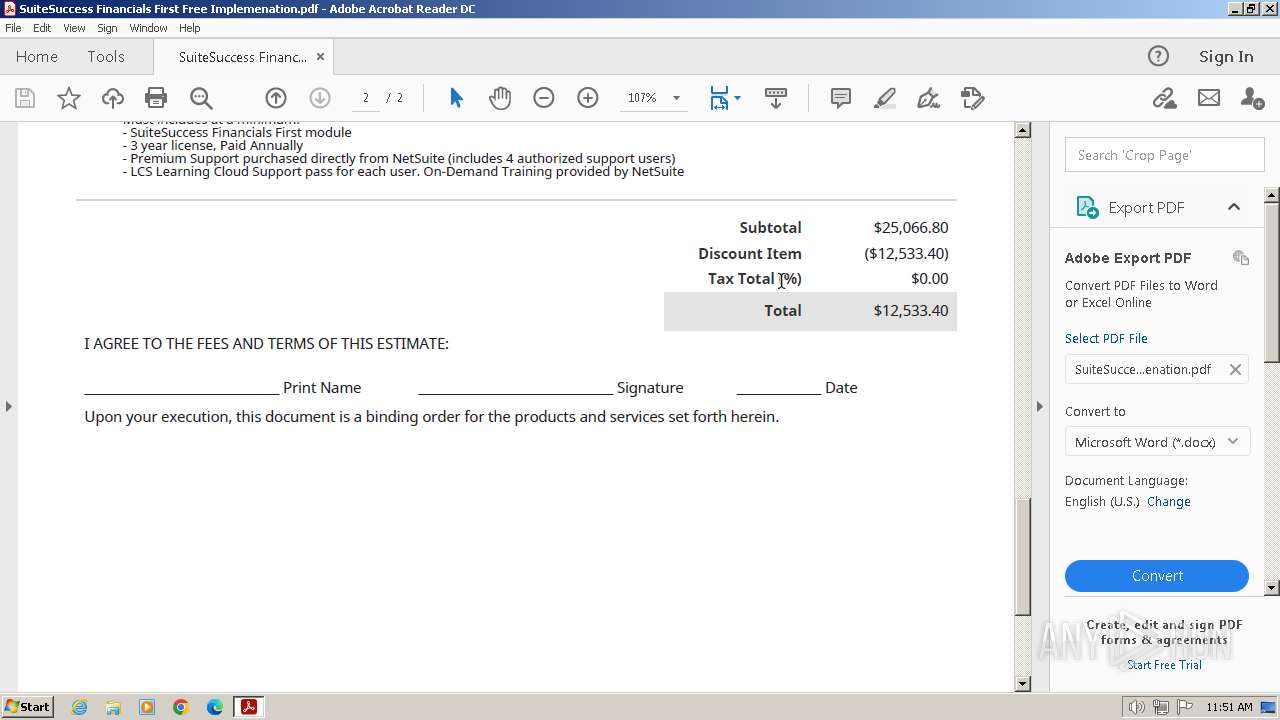
Task: Click the Discount Item value ($12,533.40)
Action: (907, 254)
